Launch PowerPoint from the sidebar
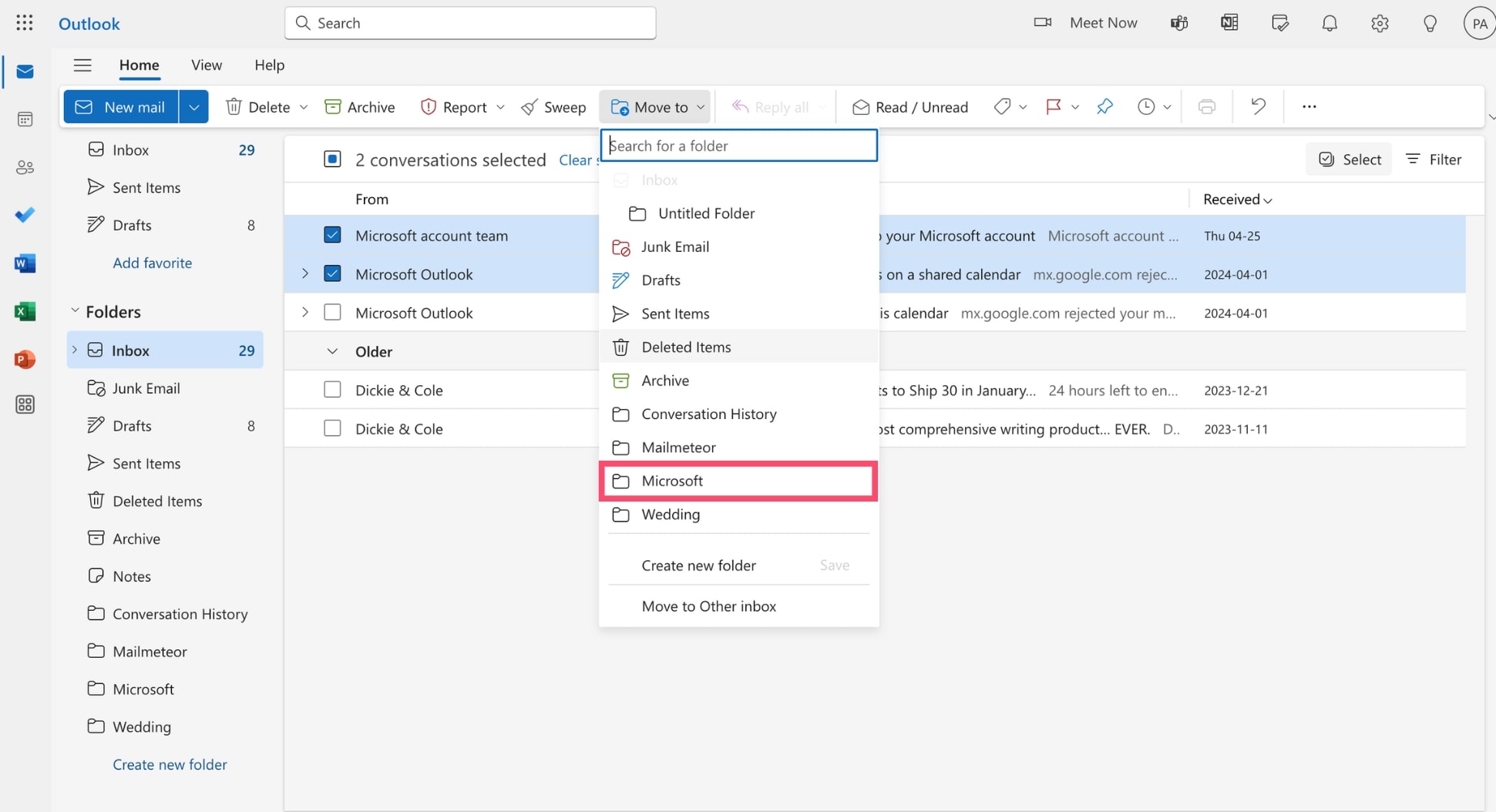 click(x=25, y=359)
